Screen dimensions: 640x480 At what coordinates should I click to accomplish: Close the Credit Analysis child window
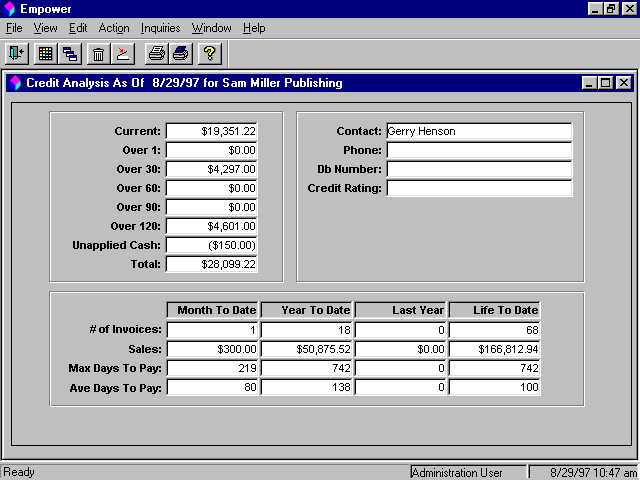coord(624,83)
